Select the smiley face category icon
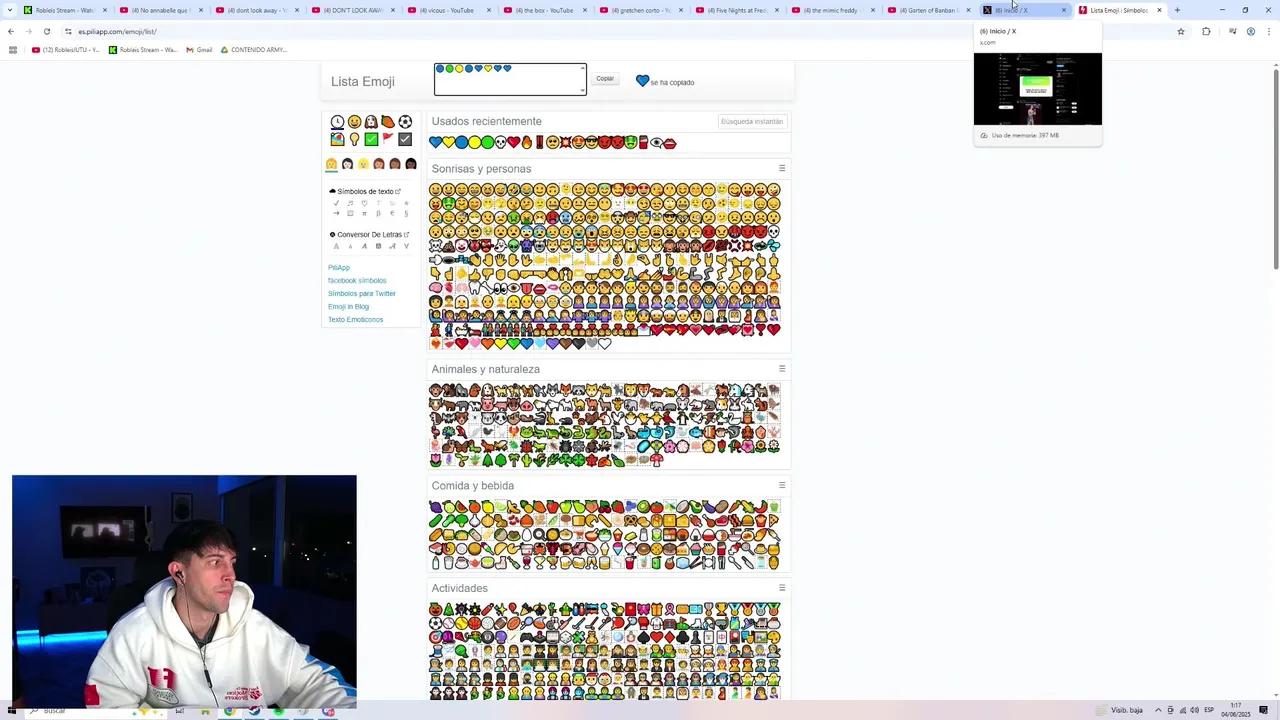 [354, 122]
